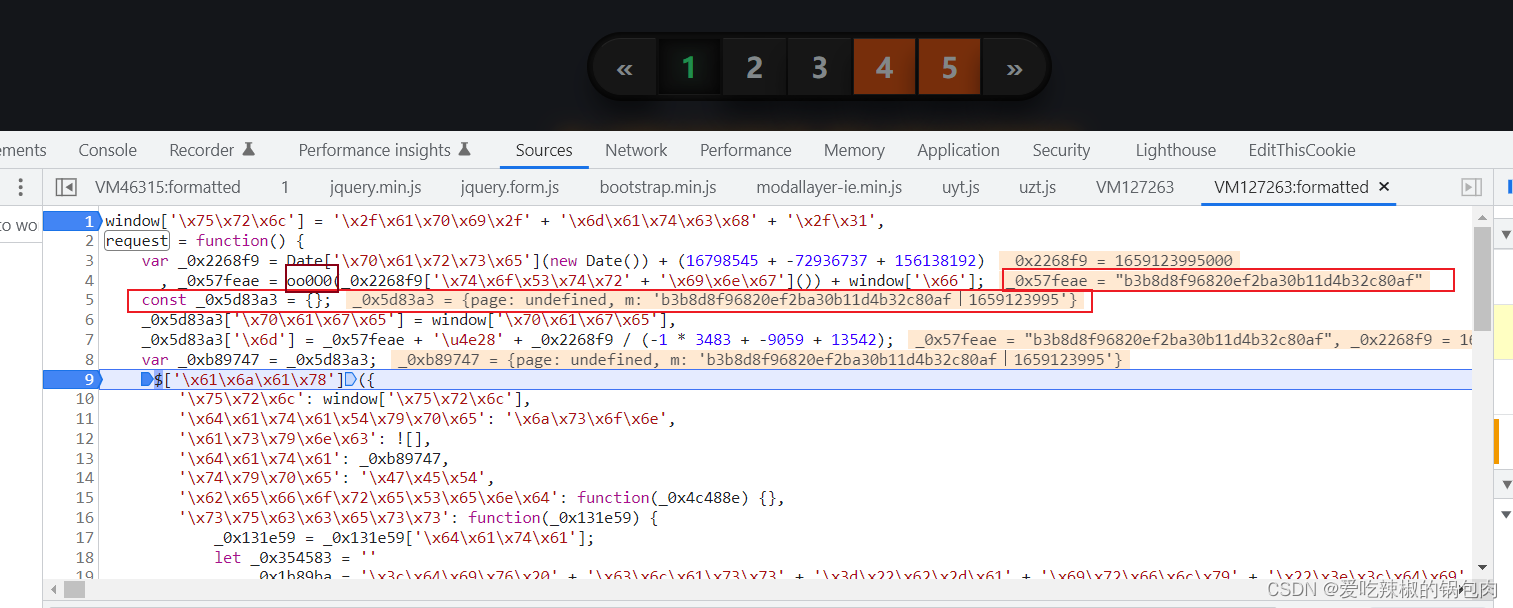Select pagination page 3
The width and height of the screenshot is (1513, 608).
819,68
